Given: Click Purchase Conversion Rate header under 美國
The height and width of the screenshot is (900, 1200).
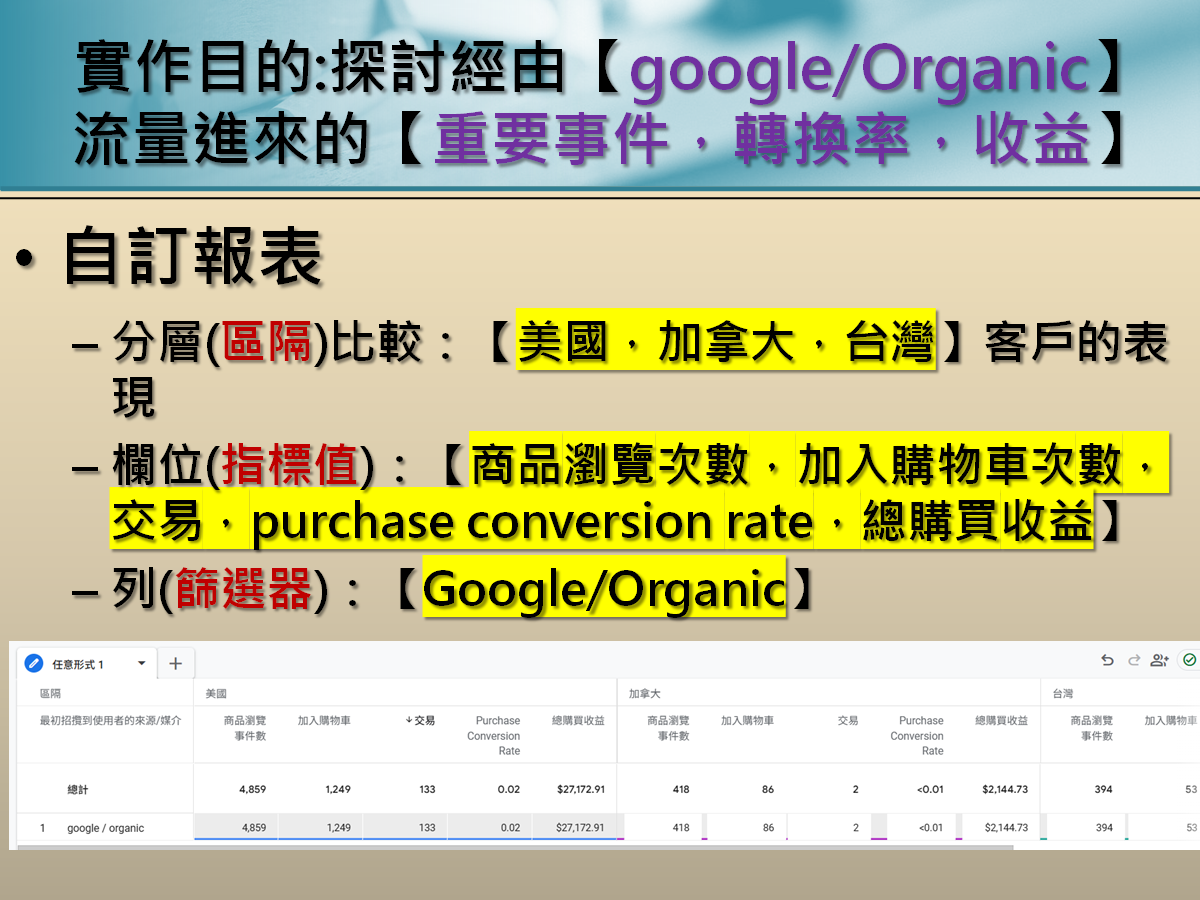Looking at the screenshot, I should coord(494,735).
